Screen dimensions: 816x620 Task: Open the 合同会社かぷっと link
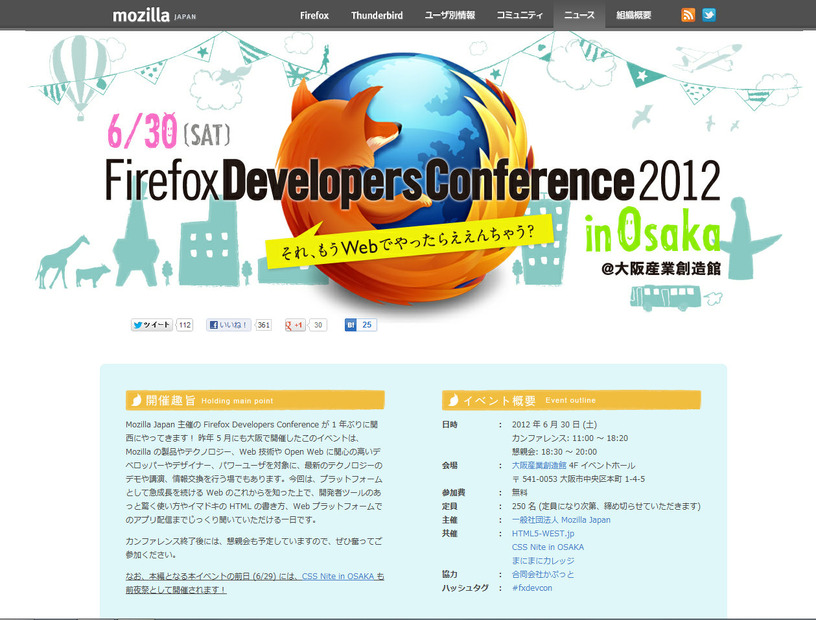[x=543, y=574]
